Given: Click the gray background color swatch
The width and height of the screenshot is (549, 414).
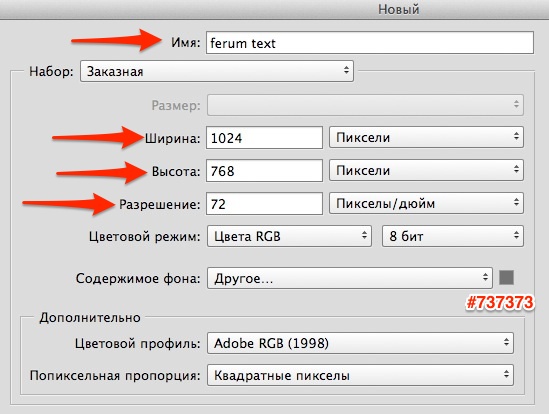Looking at the screenshot, I should [506, 277].
